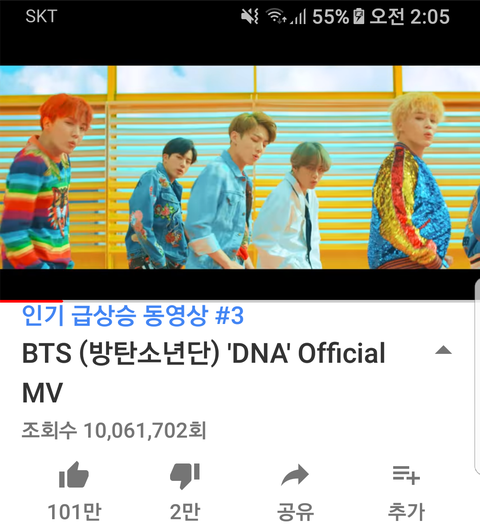Open trending videos #3 link
The height and width of the screenshot is (529, 480).
click(133, 316)
